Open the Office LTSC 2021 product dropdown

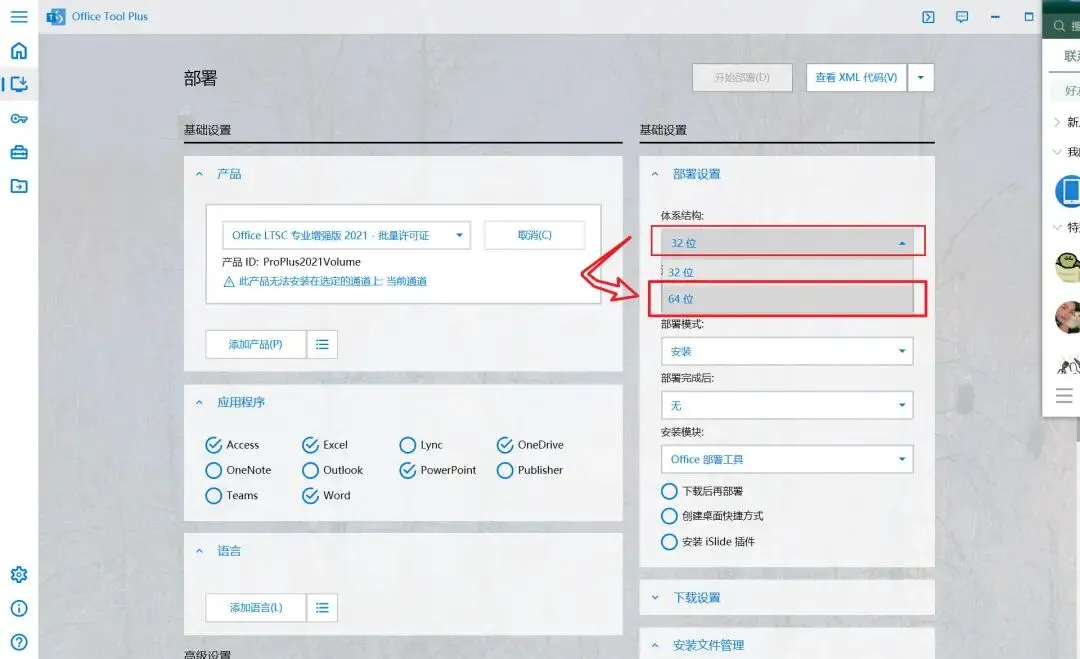pos(346,236)
